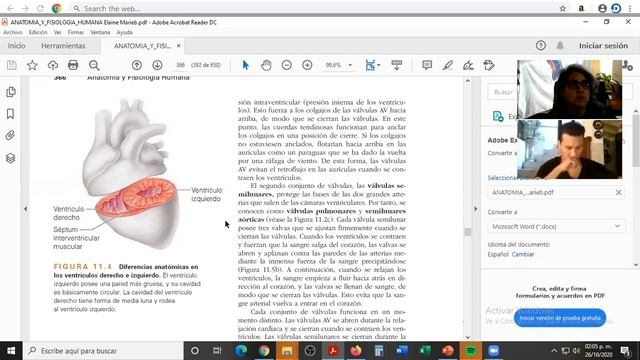
Task: Open Zoom from the taskbar
Action: (493, 351)
